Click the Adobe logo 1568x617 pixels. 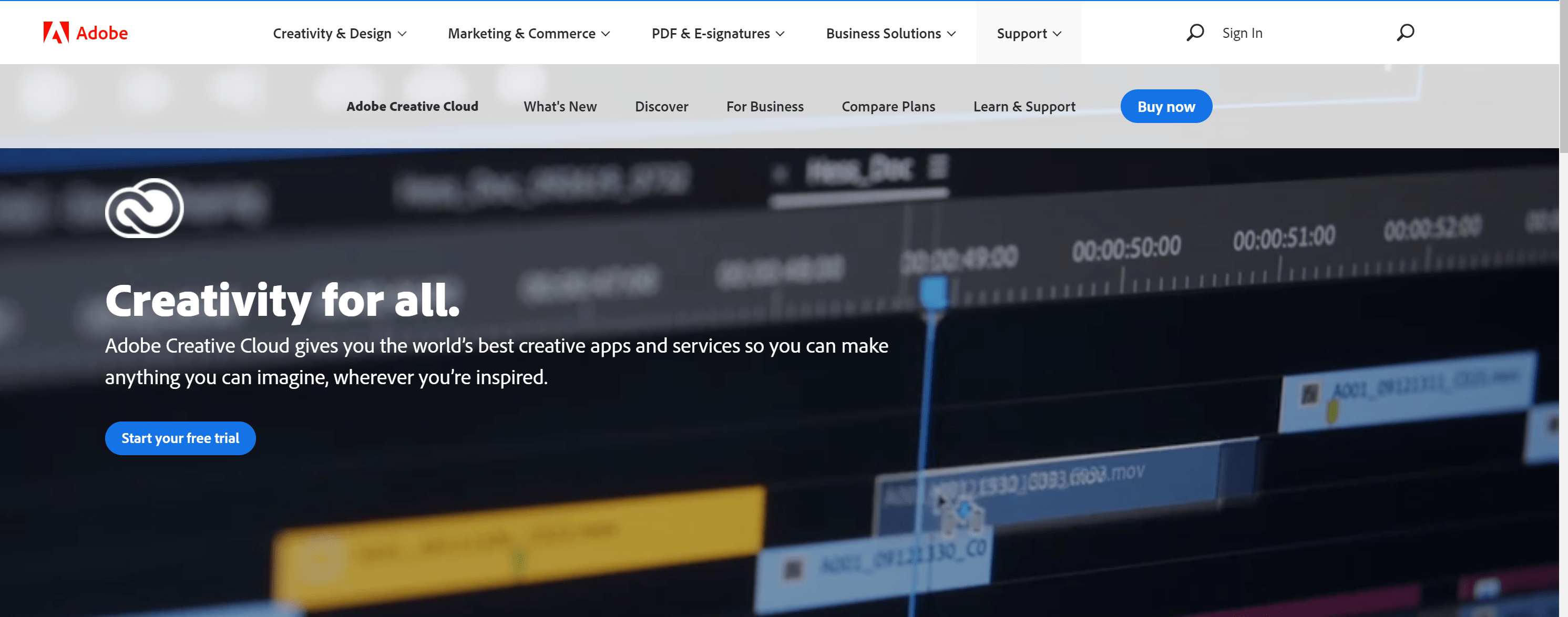(85, 32)
